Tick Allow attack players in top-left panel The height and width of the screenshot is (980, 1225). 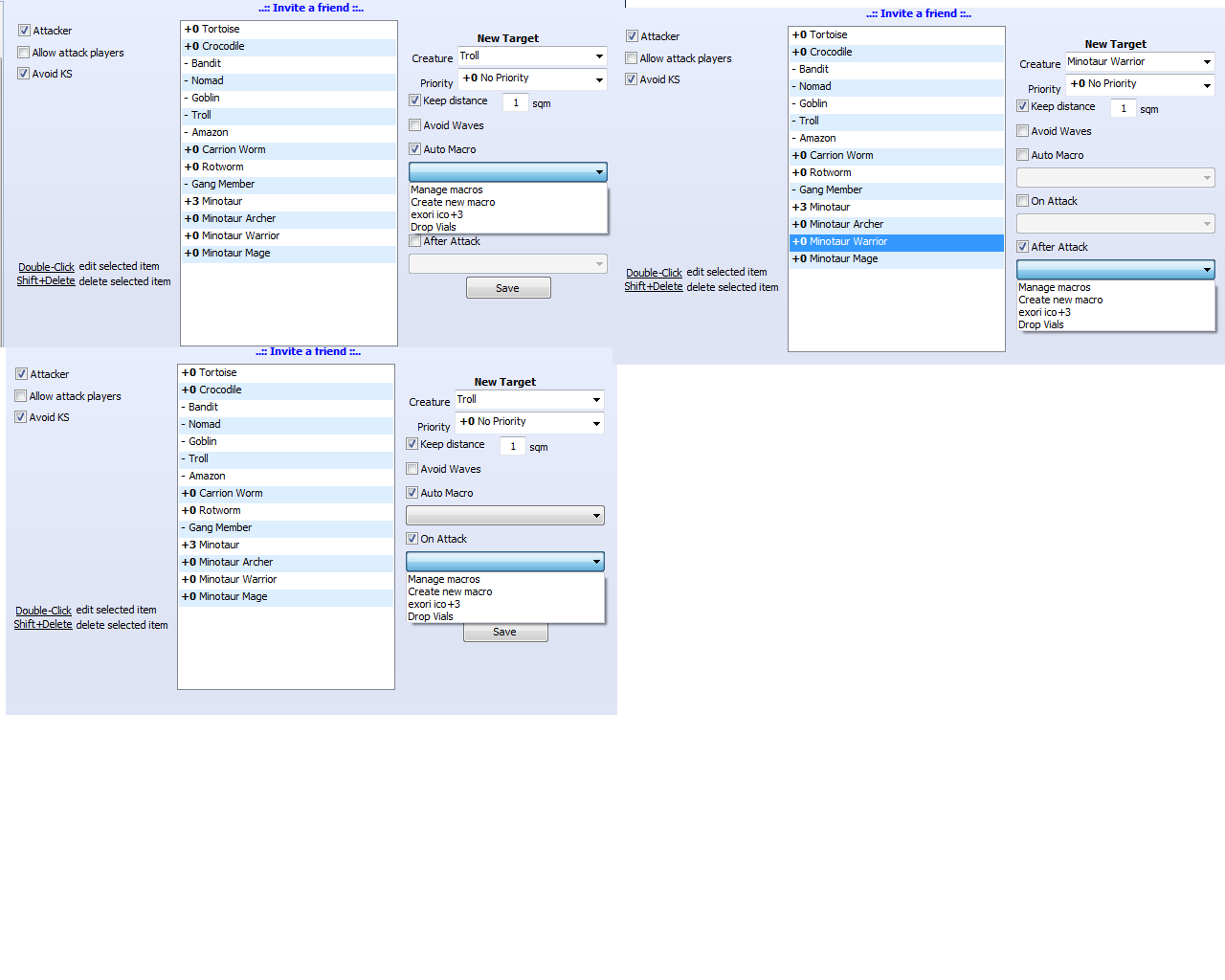pyautogui.click(x=24, y=53)
